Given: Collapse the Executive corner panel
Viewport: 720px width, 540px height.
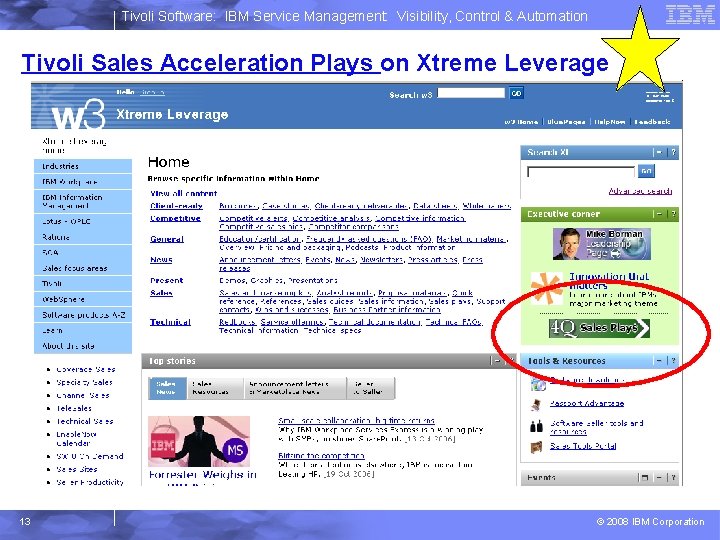Looking at the screenshot, I should [x=659, y=214].
